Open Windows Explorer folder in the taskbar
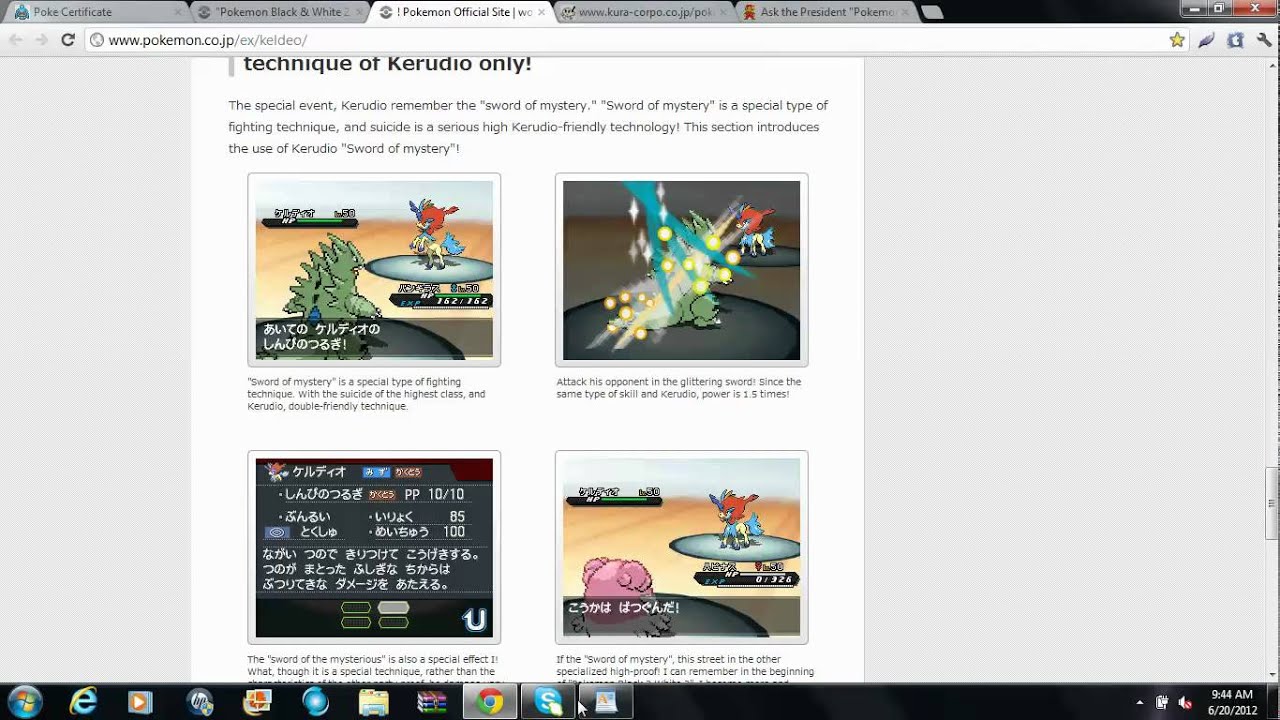This screenshot has height=720, width=1280. [x=373, y=702]
